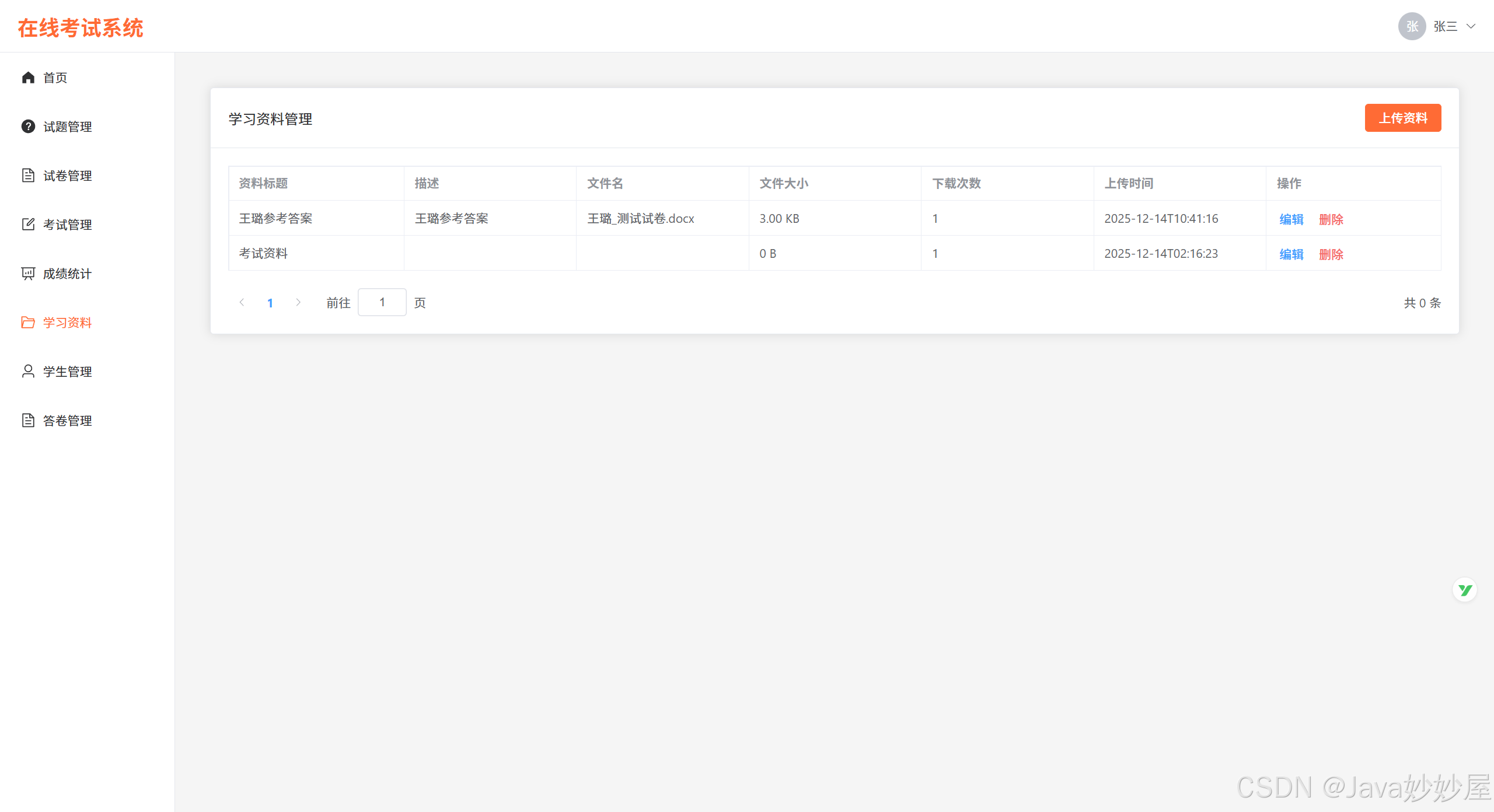The height and width of the screenshot is (812, 1494).
Task: Click the question mark icon for 试题管理
Action: pos(28,127)
